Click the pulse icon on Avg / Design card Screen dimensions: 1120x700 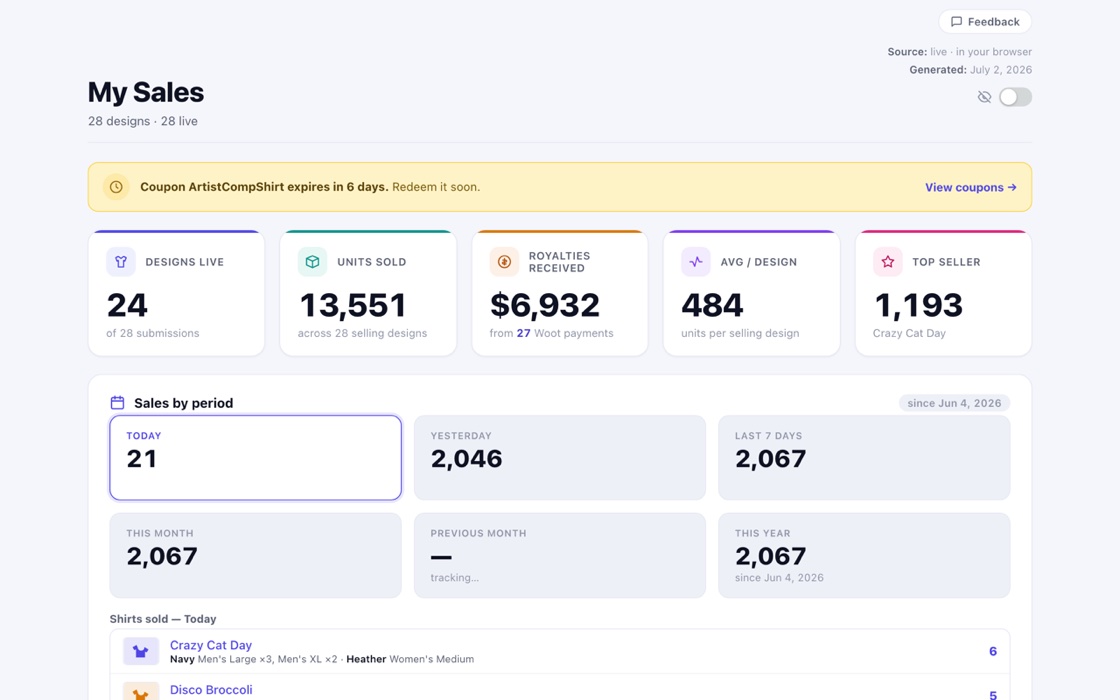pyautogui.click(x=696, y=262)
